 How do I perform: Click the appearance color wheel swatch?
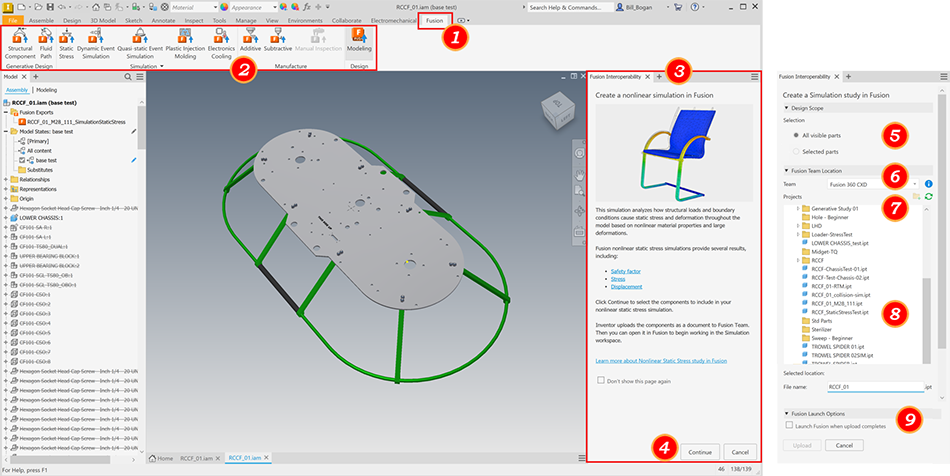(224, 7)
